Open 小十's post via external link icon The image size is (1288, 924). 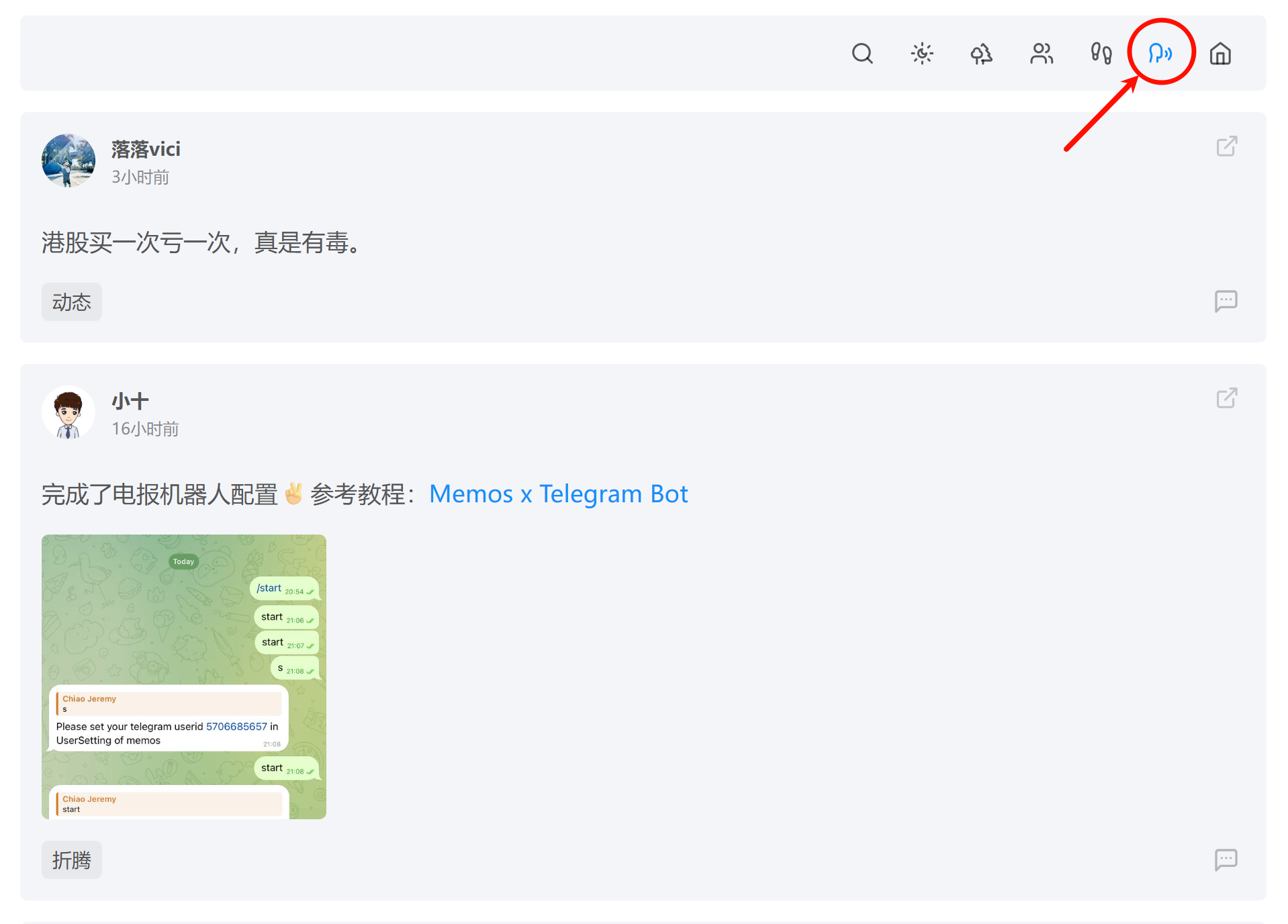click(x=1226, y=398)
